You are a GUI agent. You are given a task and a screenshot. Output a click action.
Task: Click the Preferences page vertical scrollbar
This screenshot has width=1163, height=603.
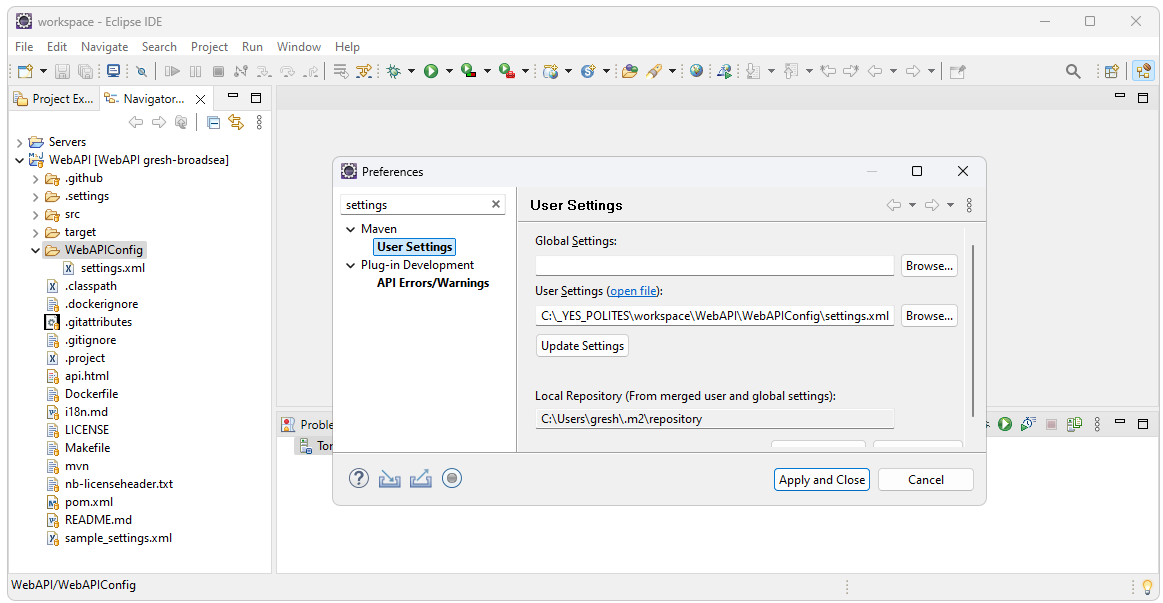973,330
